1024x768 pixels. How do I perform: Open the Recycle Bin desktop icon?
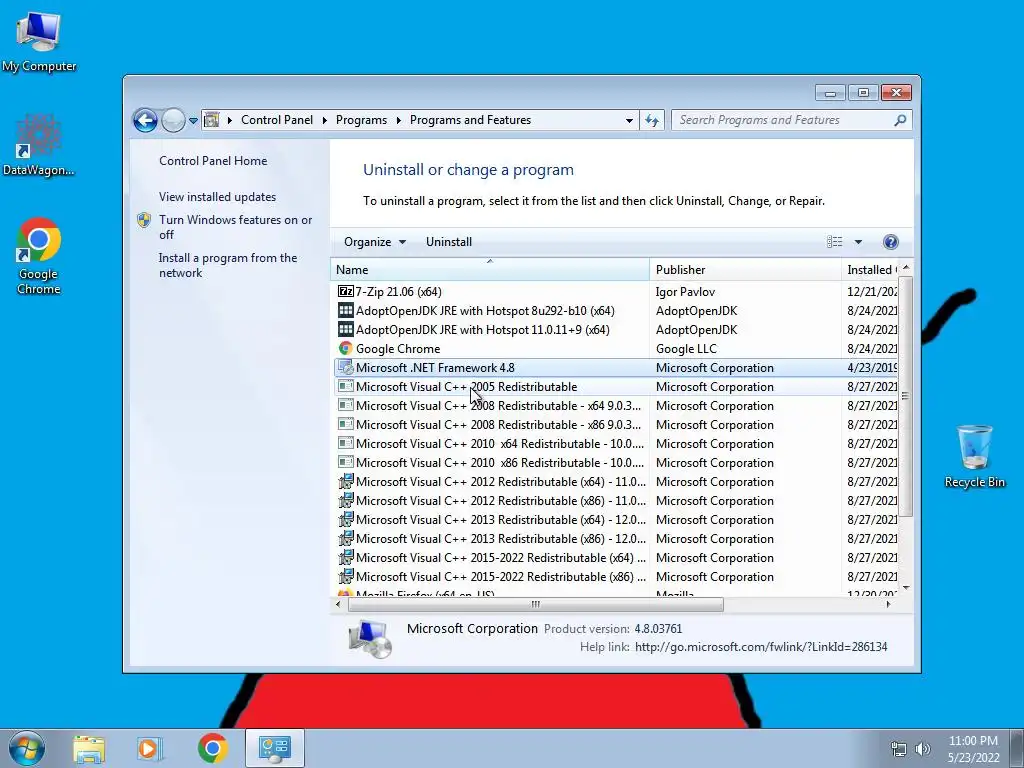(974, 456)
